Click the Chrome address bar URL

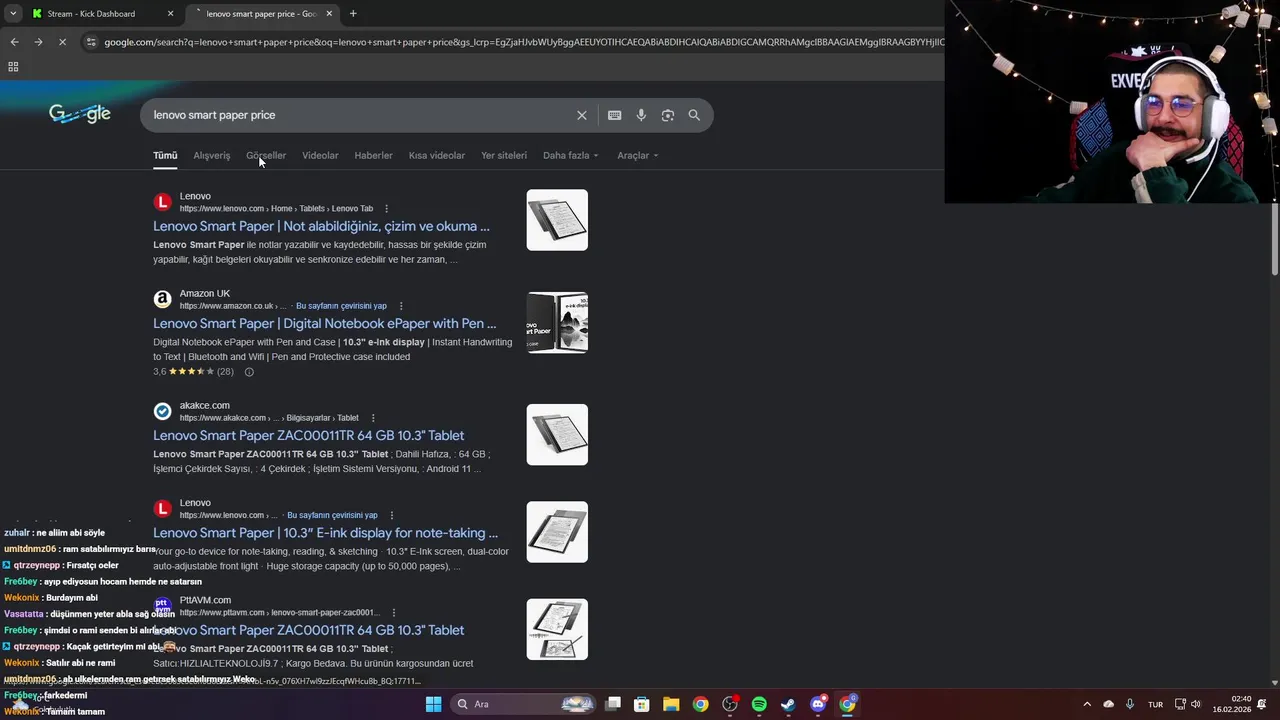click(x=523, y=42)
